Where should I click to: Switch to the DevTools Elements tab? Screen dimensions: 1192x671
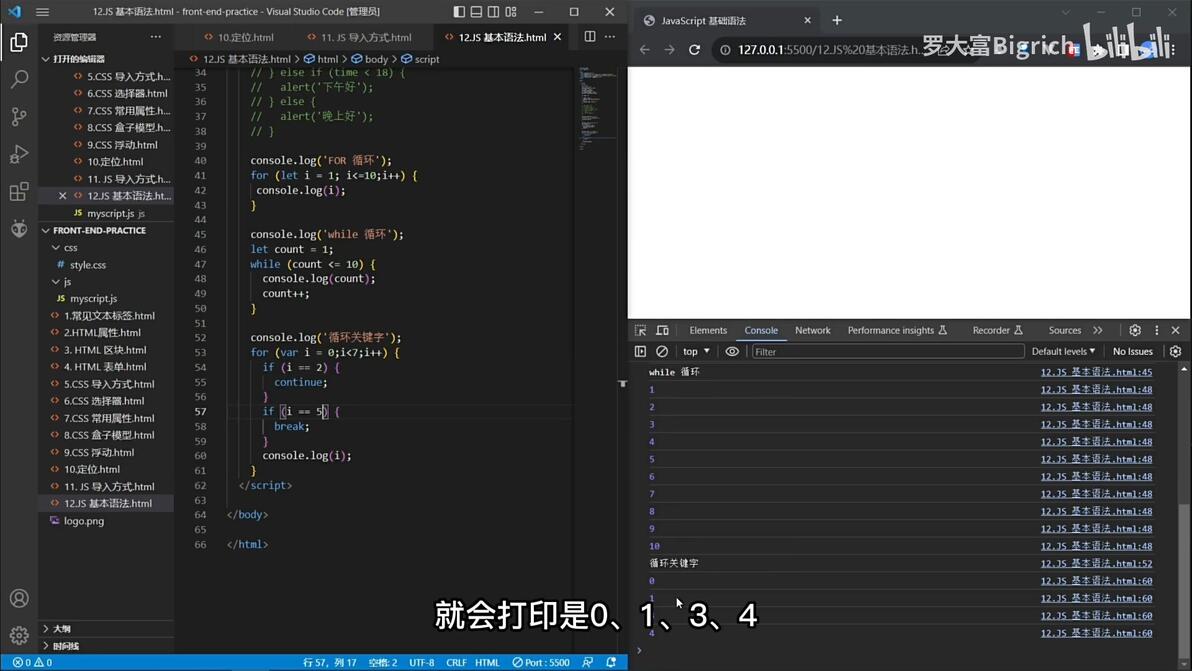pyautogui.click(x=708, y=331)
